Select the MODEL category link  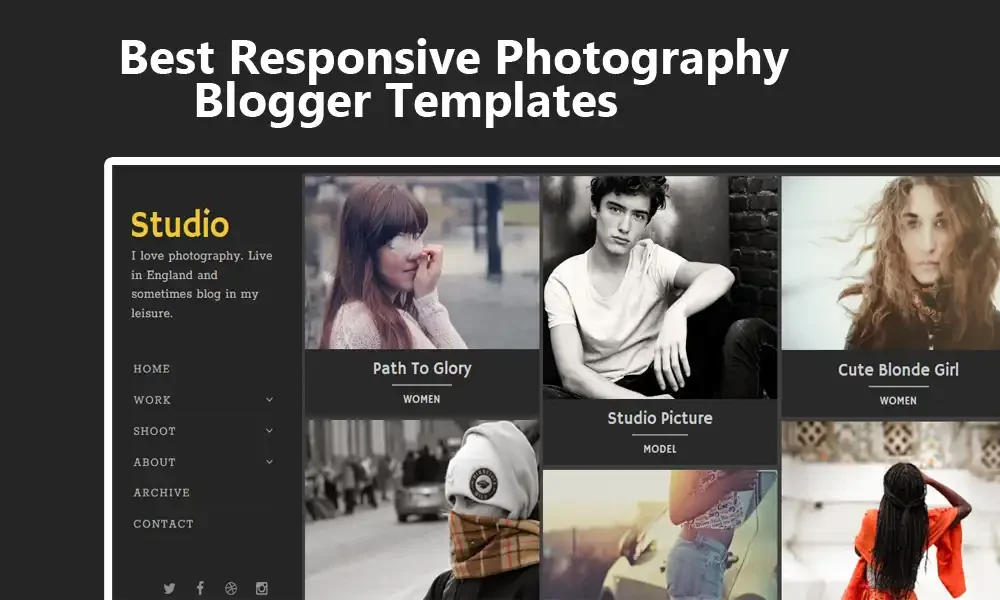[660, 449]
